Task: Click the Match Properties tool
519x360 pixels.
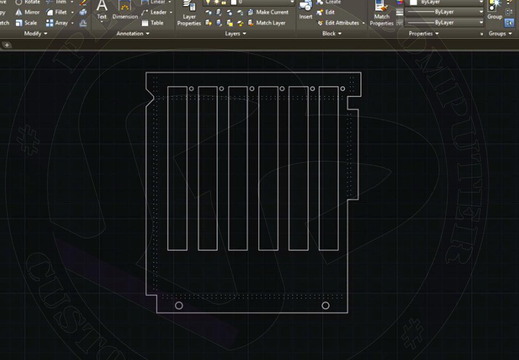Action: [x=382, y=13]
